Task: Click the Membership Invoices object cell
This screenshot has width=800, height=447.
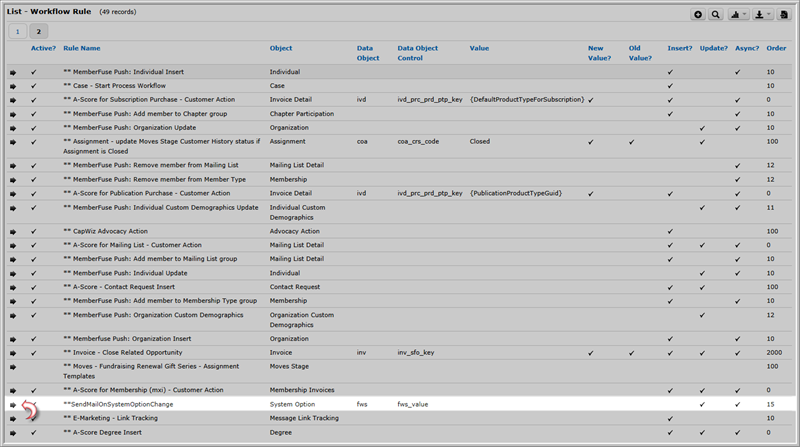Action: coord(302,390)
